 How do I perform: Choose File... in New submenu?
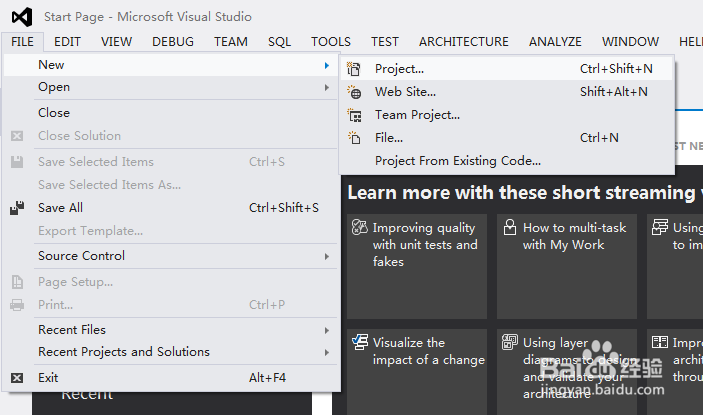coord(507,138)
